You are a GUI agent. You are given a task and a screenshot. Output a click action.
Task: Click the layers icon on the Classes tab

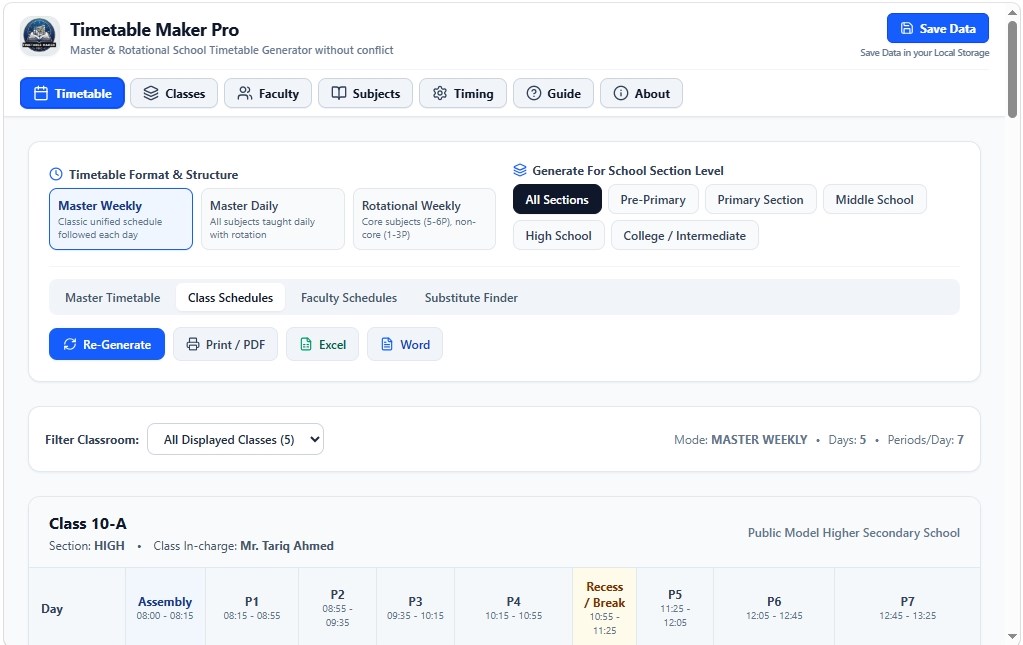click(151, 93)
